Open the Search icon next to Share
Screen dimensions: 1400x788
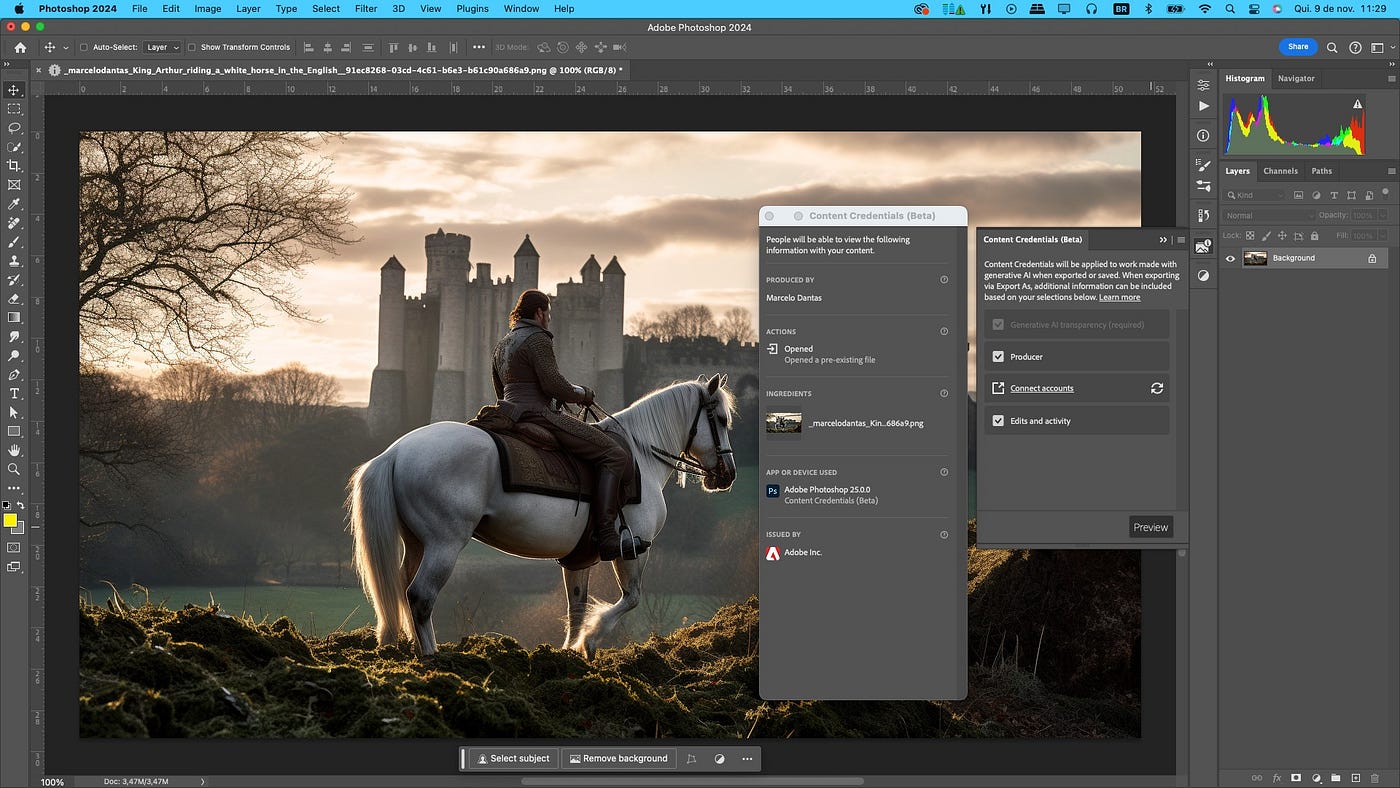tap(1332, 47)
